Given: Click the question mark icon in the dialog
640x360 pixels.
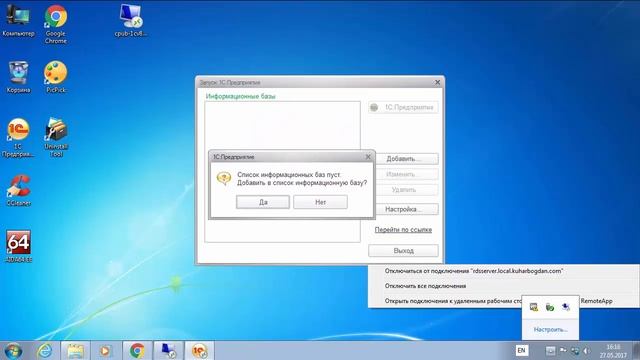Looking at the screenshot, I should pyautogui.click(x=224, y=178).
